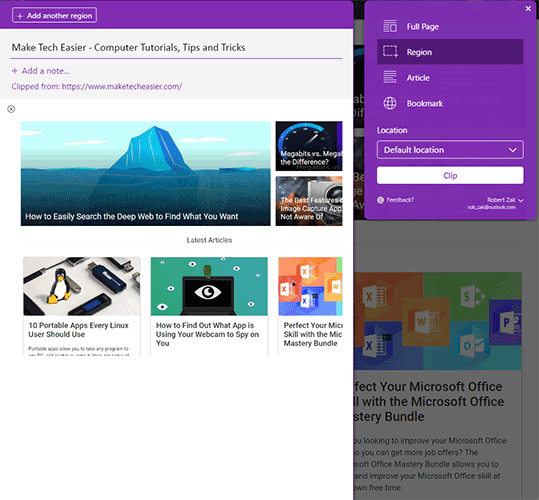The width and height of the screenshot is (539, 500).
Task: Click the Deep Web iceberg image
Action: click(145, 173)
